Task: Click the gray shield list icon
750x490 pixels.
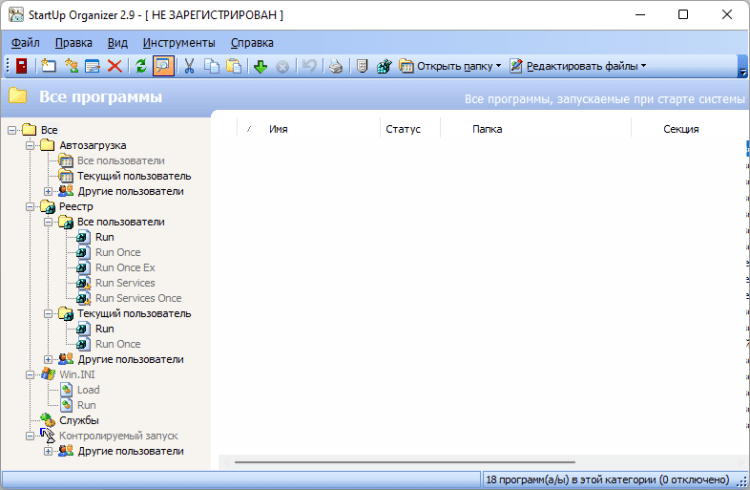Action: point(362,66)
